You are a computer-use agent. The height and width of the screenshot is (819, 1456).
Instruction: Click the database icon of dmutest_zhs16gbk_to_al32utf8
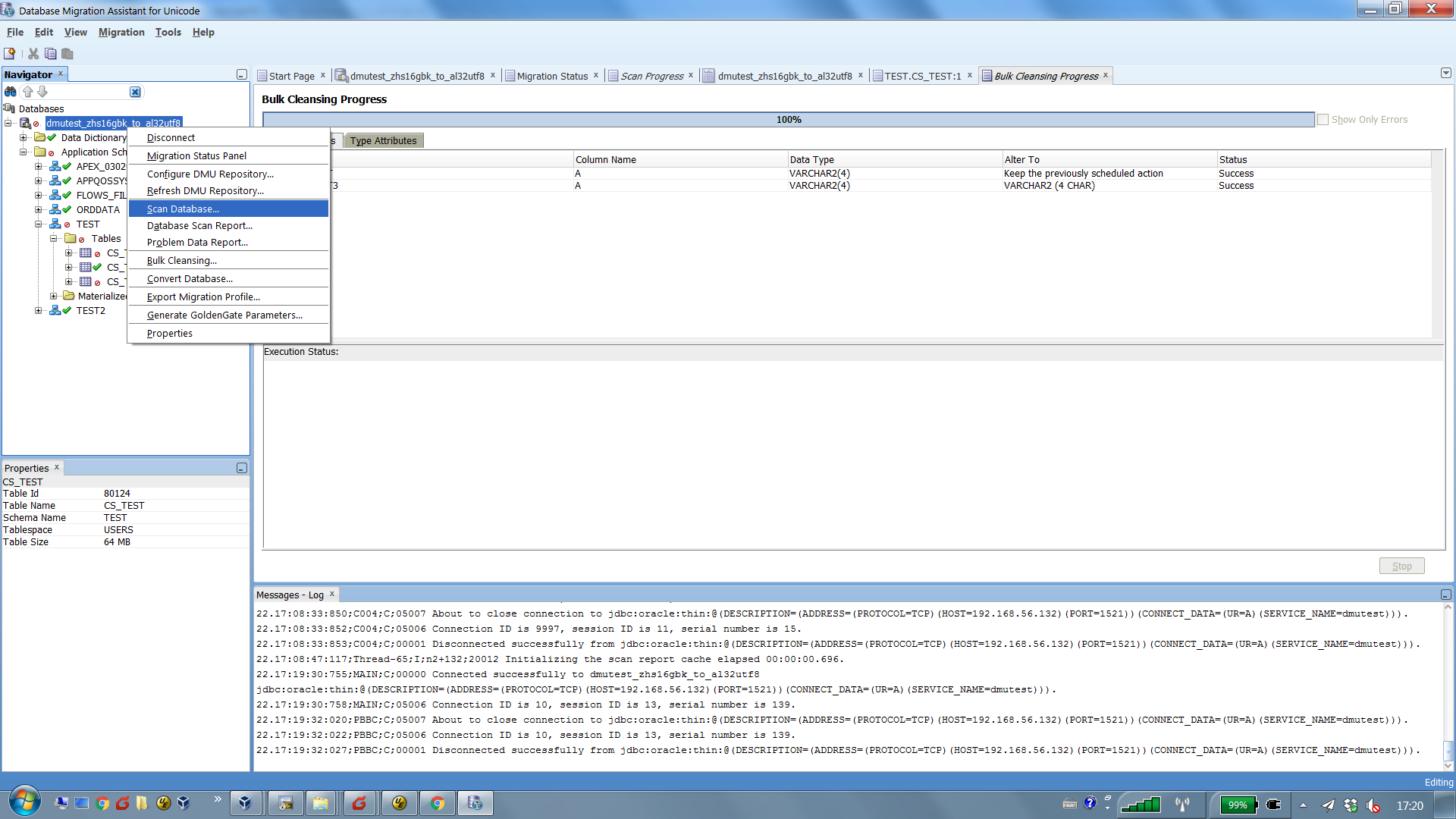(25, 123)
